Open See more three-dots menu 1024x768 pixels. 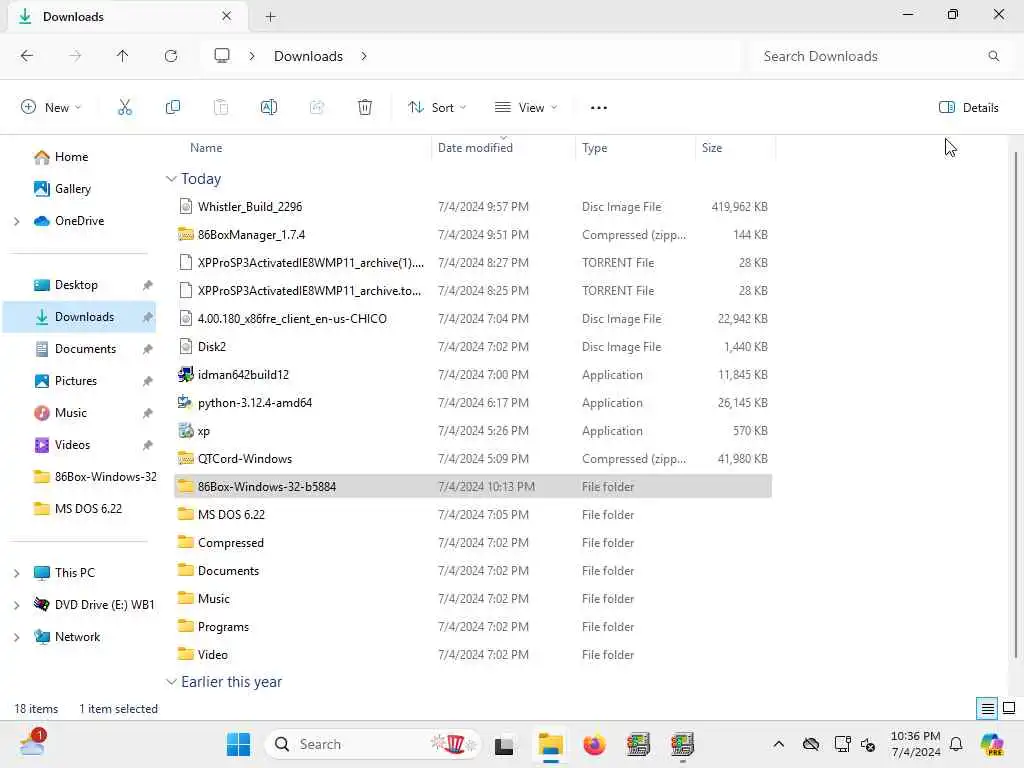pos(598,107)
